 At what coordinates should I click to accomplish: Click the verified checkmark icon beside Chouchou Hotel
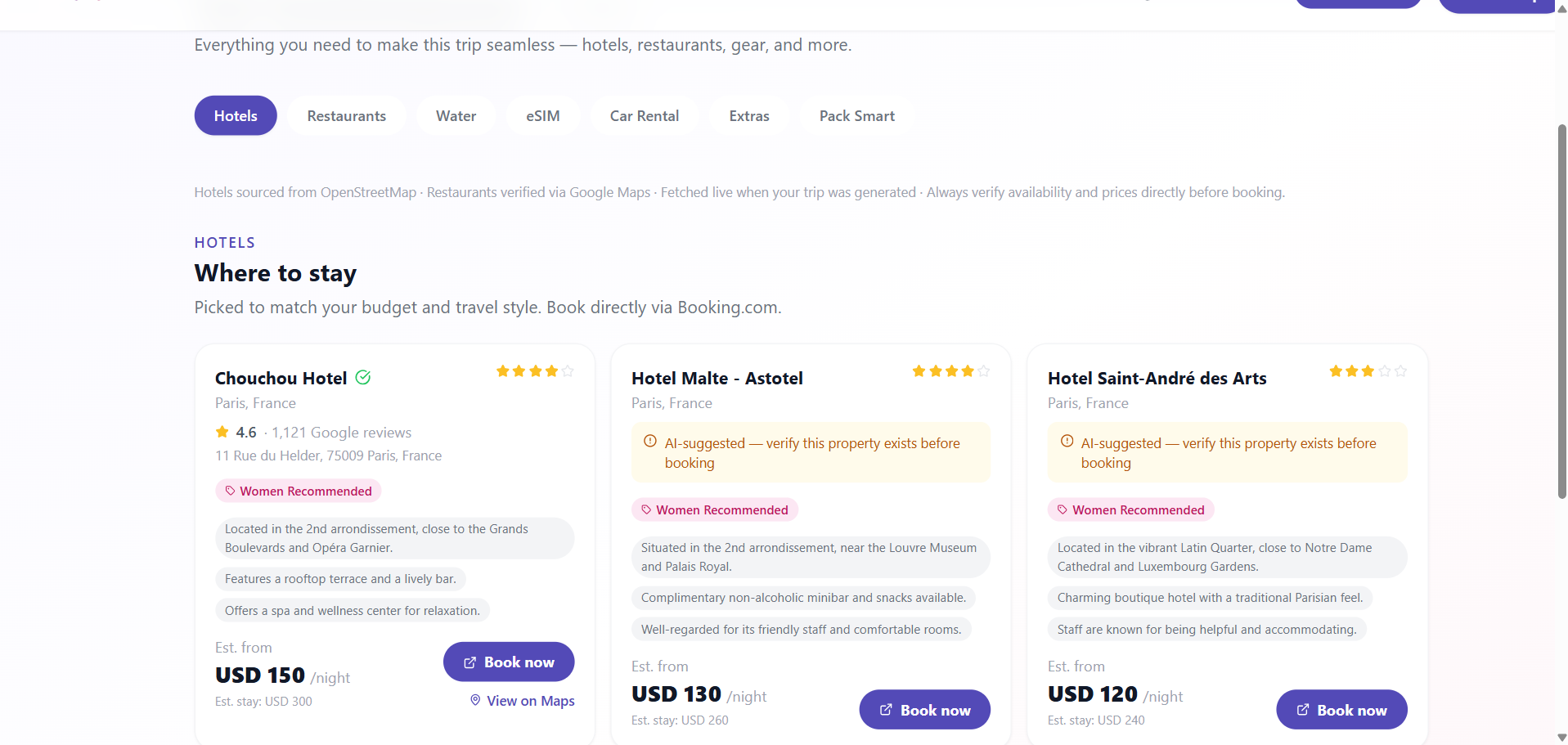[363, 378]
